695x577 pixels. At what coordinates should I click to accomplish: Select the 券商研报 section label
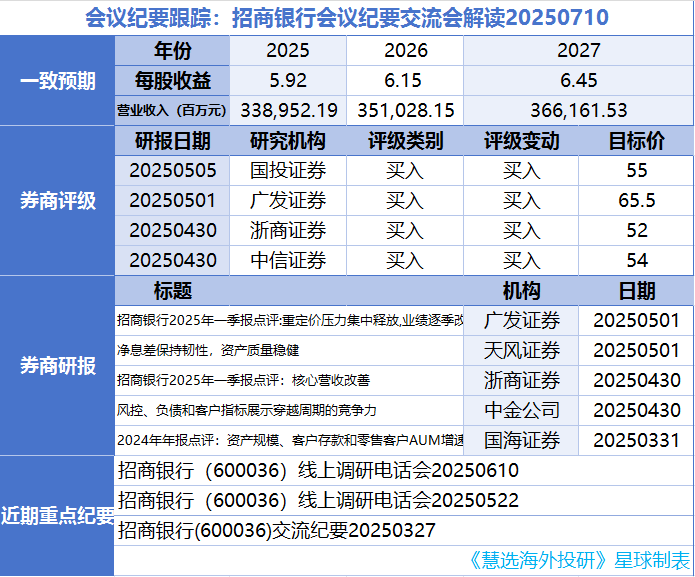[x=58, y=366]
